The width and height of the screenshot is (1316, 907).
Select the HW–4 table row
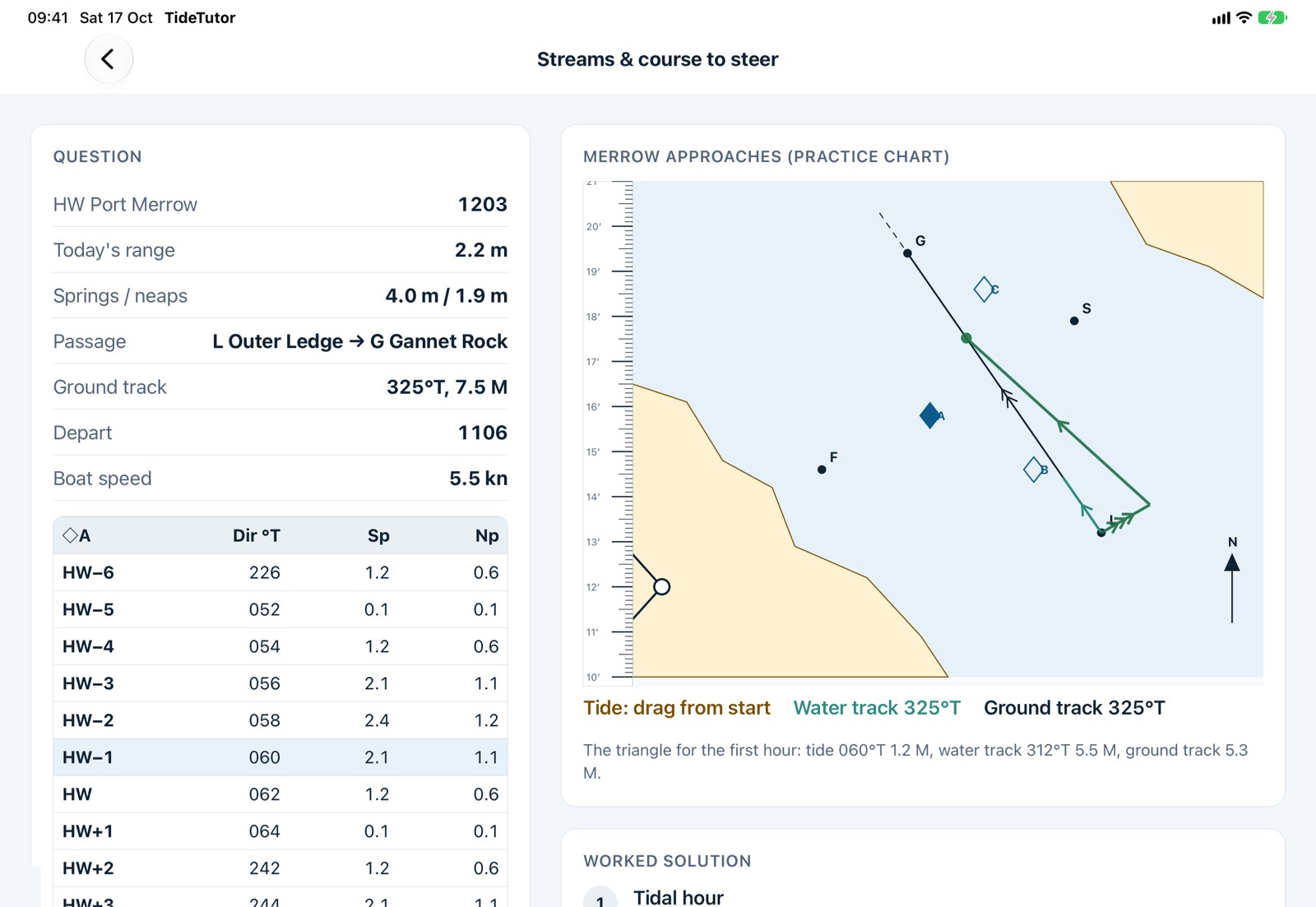[280, 646]
